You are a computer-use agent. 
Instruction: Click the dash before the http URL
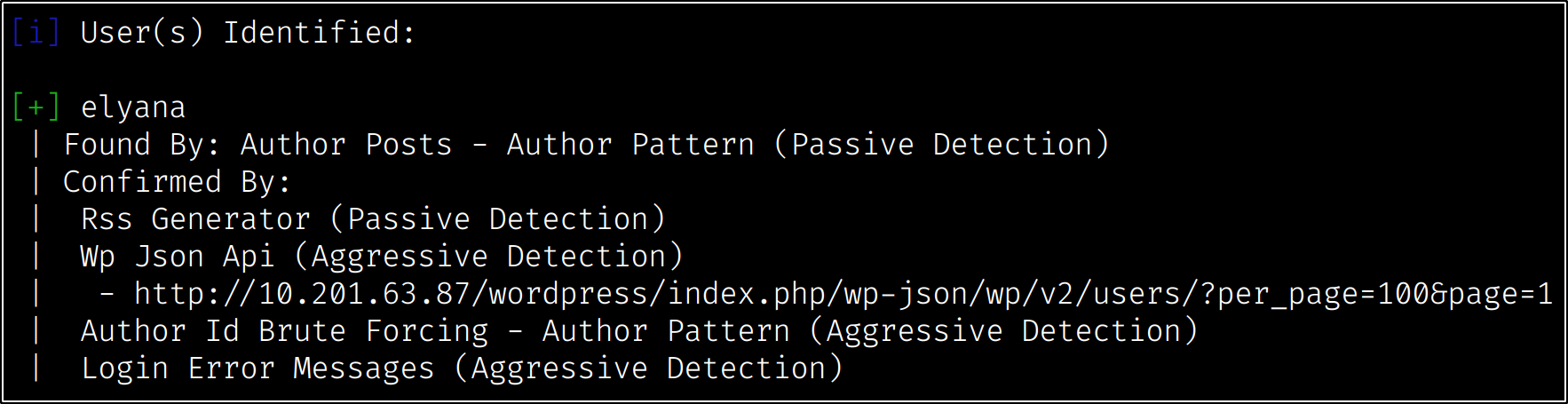coord(107,294)
